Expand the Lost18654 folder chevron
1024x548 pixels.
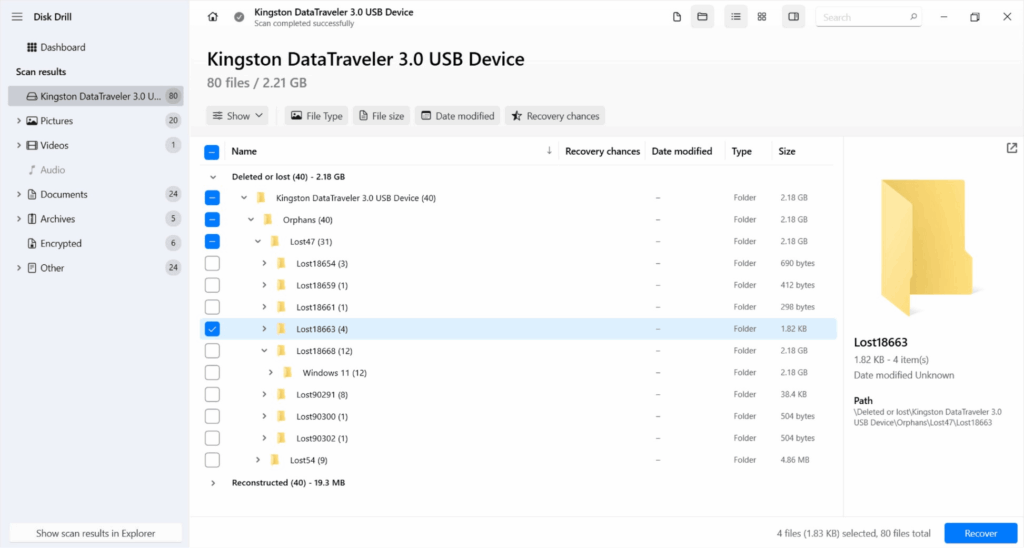coord(264,263)
